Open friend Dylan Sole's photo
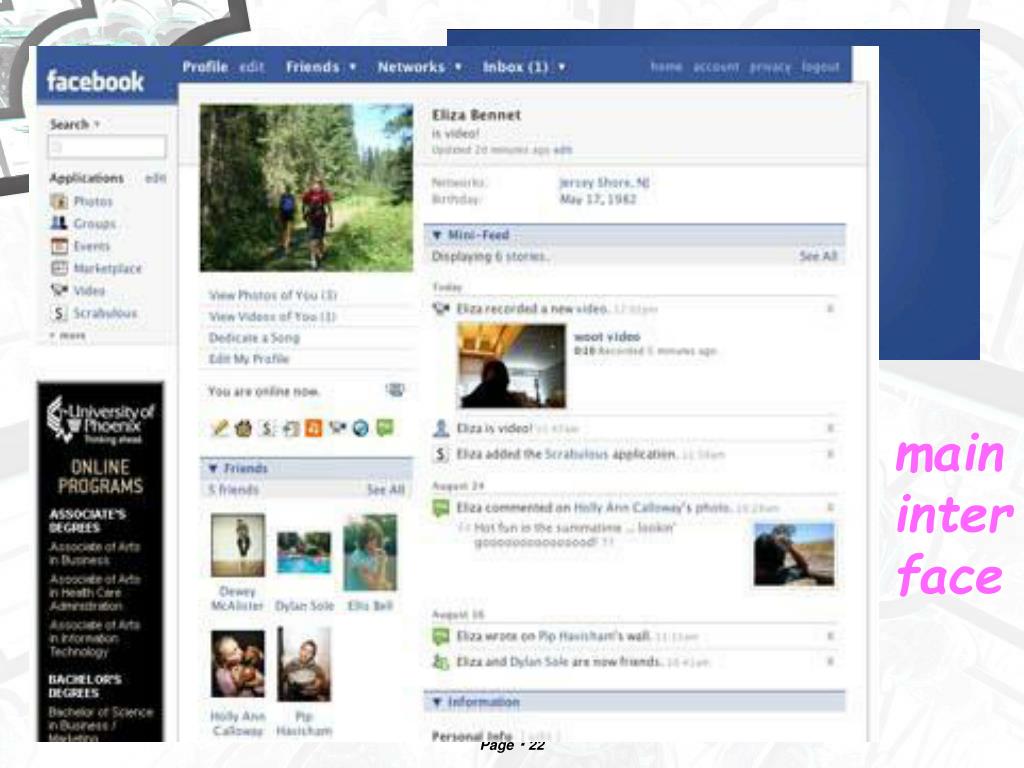The width and height of the screenshot is (1024, 768). point(304,552)
